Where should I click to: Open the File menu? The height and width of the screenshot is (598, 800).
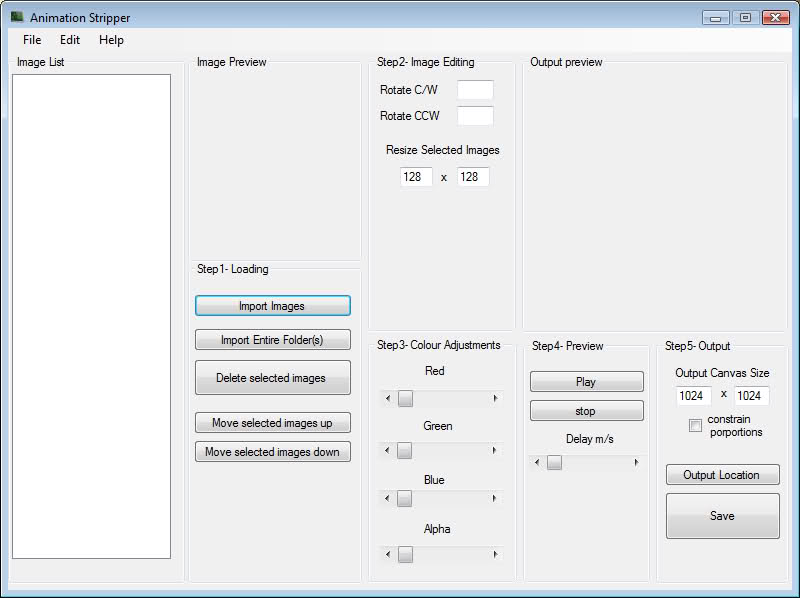click(32, 40)
